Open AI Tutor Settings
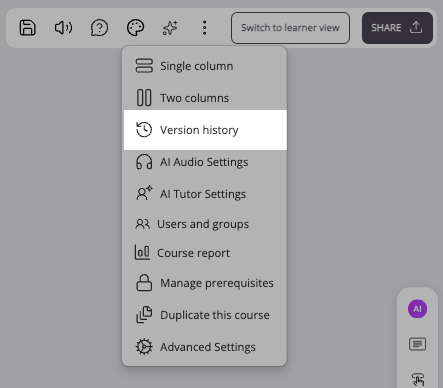 coord(205,194)
